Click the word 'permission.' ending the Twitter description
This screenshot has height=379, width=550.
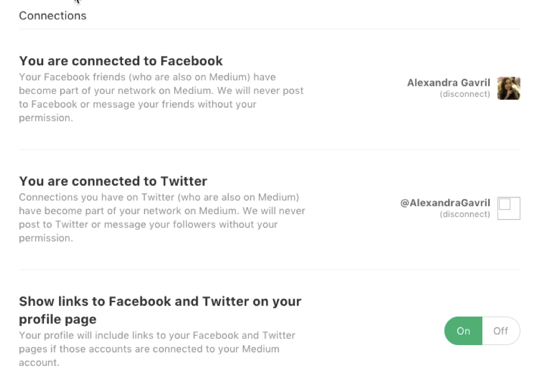click(46, 238)
